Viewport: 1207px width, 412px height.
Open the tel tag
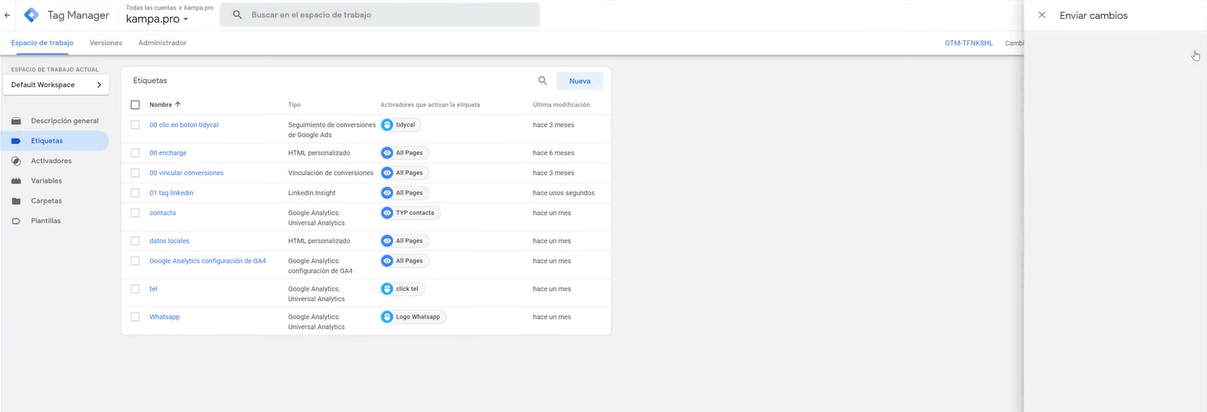(x=153, y=289)
